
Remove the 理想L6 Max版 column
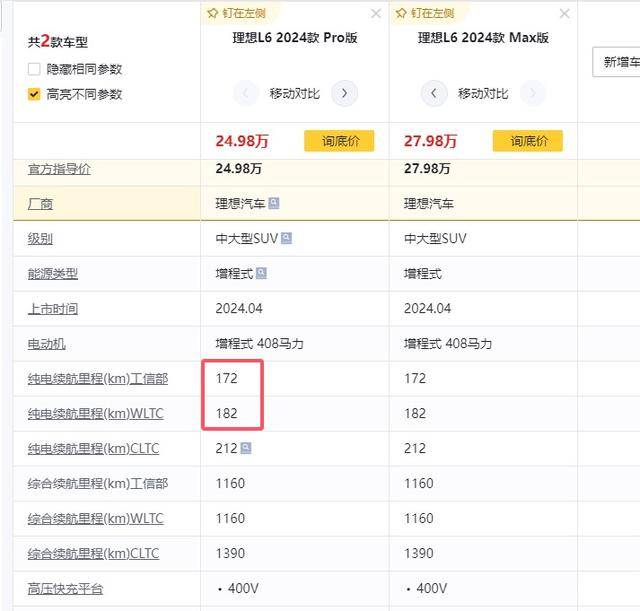coord(564,14)
